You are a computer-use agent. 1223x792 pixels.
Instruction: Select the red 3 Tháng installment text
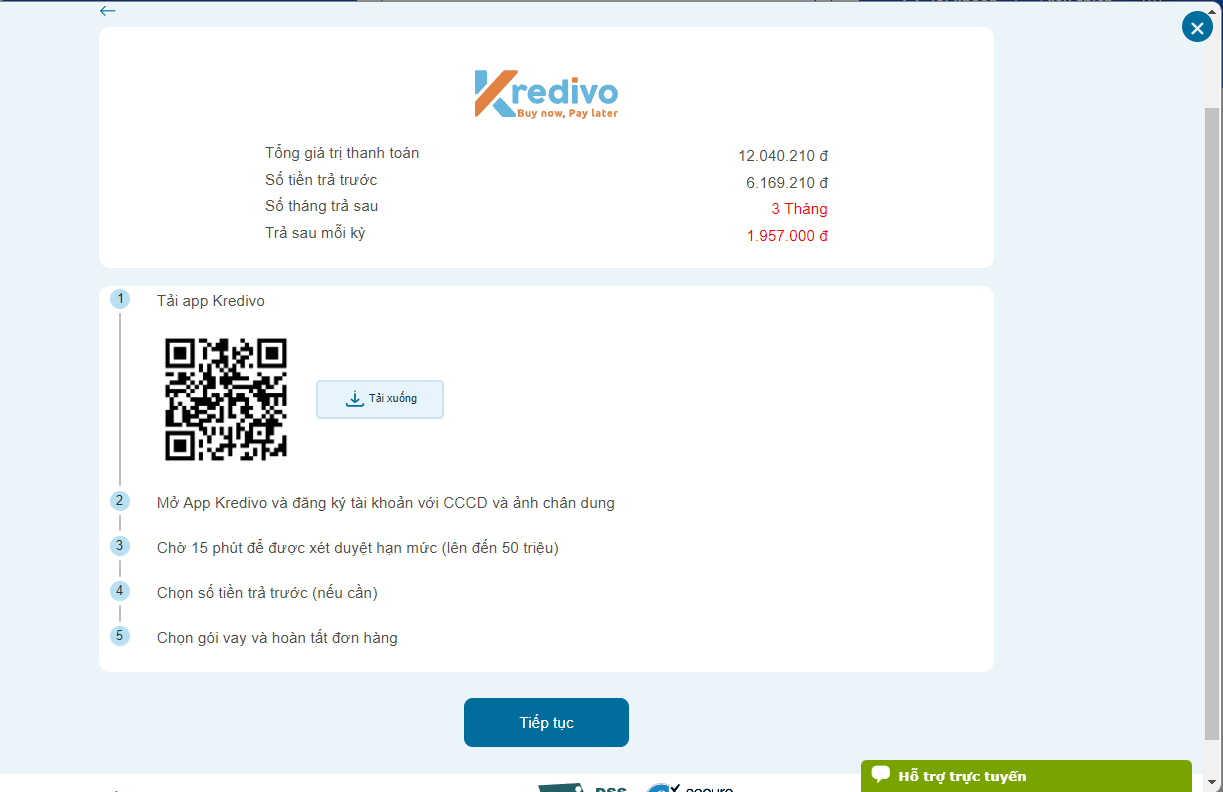pos(800,209)
